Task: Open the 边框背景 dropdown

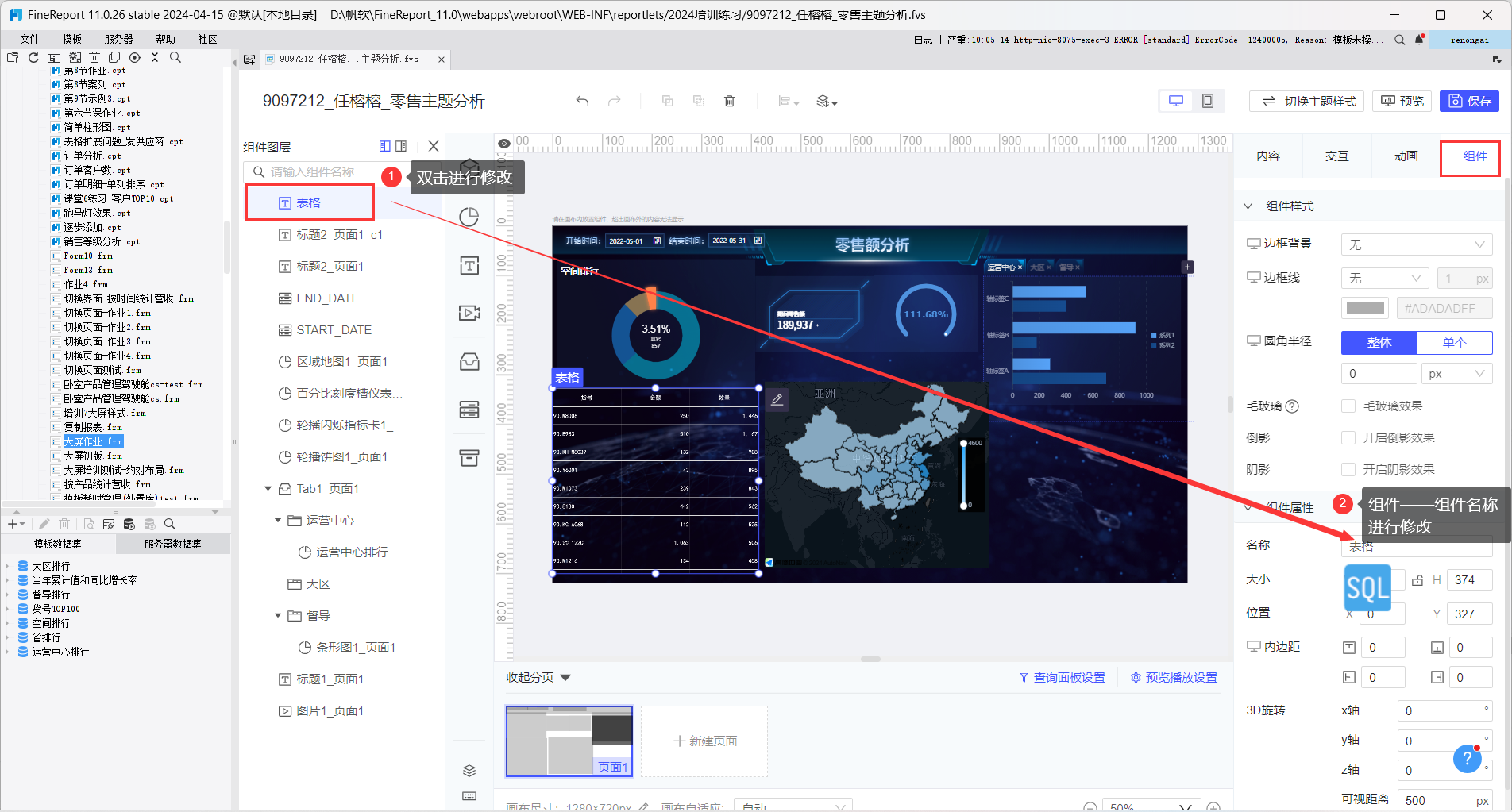Action: [x=1416, y=244]
